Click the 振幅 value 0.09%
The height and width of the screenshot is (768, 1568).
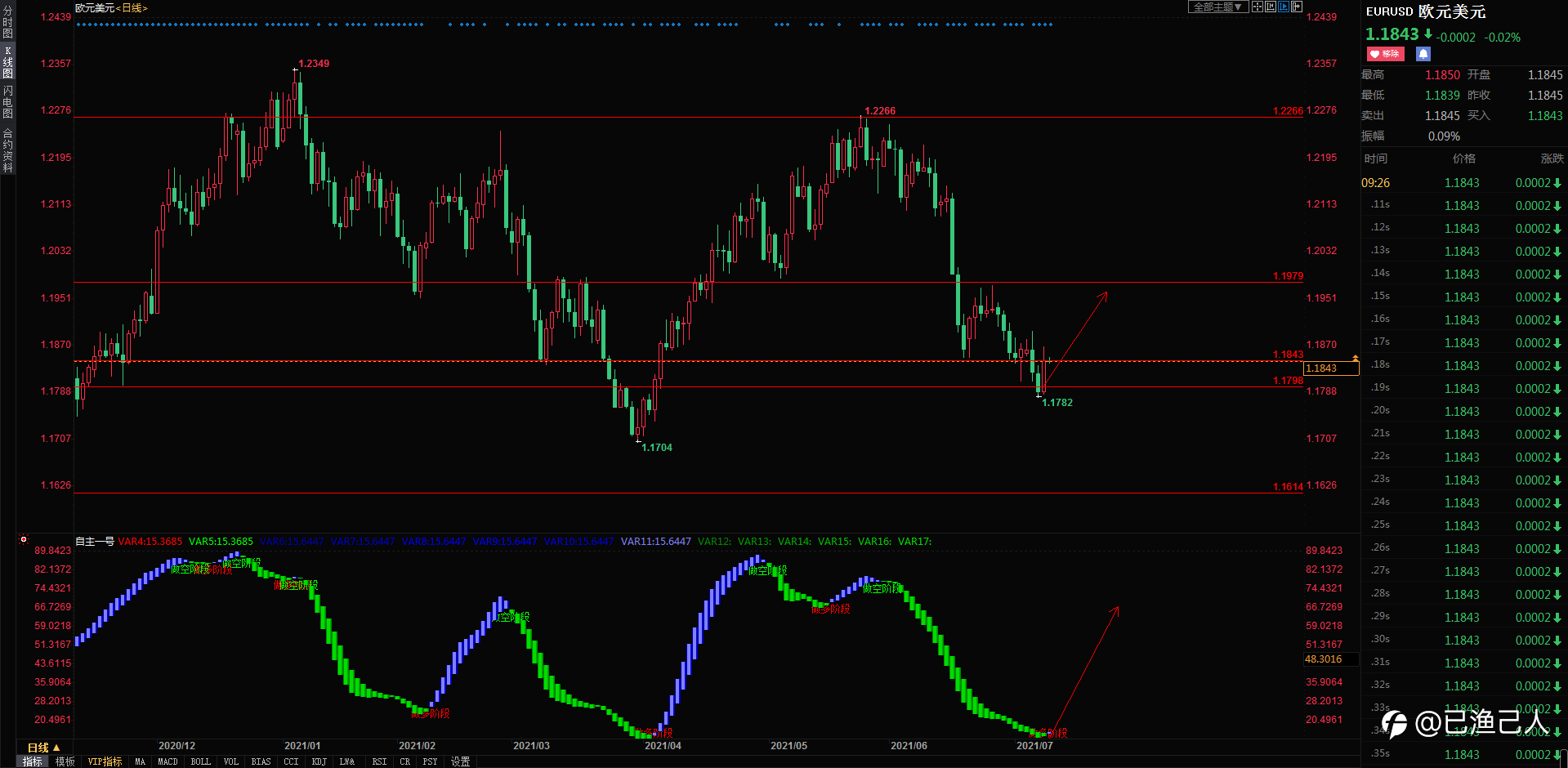point(1444,136)
